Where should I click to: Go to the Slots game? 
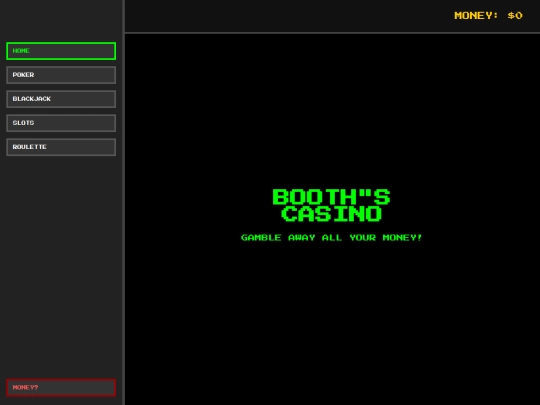[61, 123]
